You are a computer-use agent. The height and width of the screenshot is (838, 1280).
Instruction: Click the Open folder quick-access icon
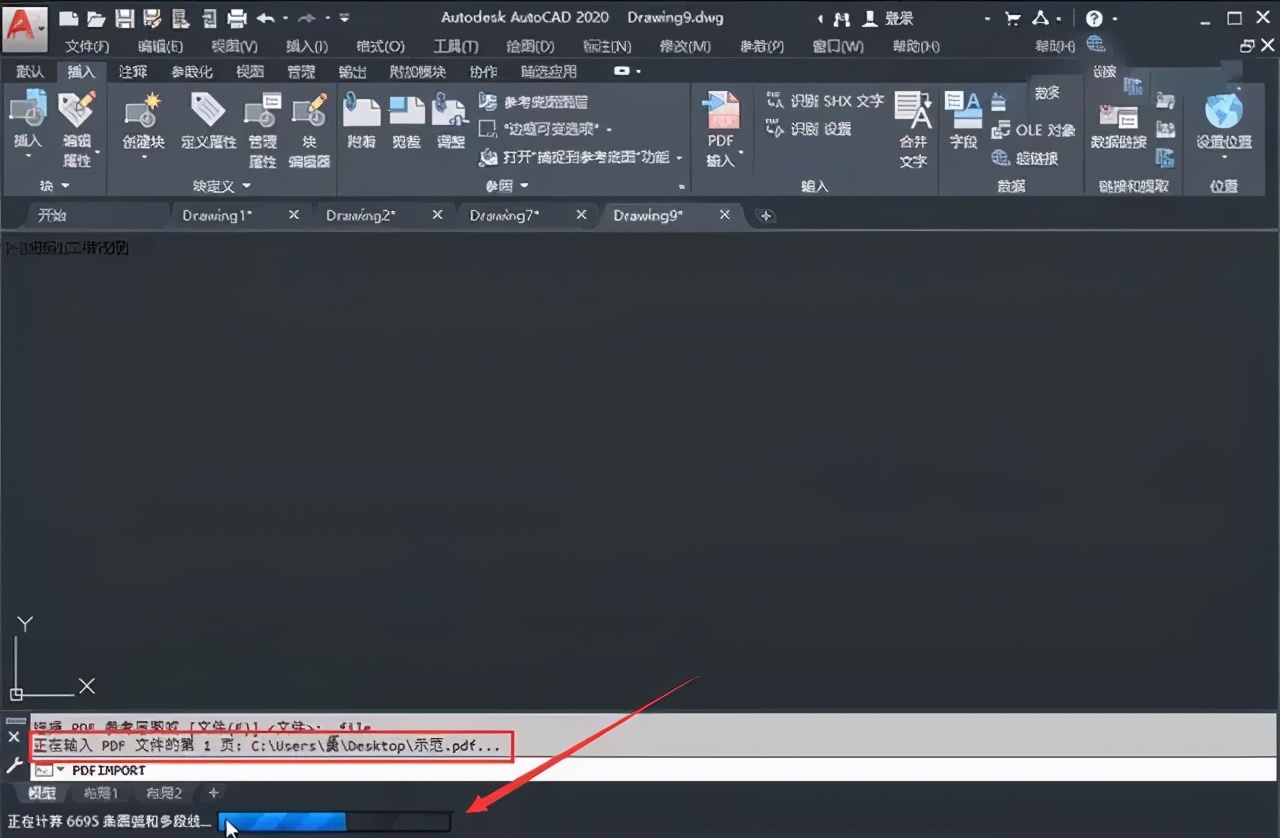(x=96, y=18)
